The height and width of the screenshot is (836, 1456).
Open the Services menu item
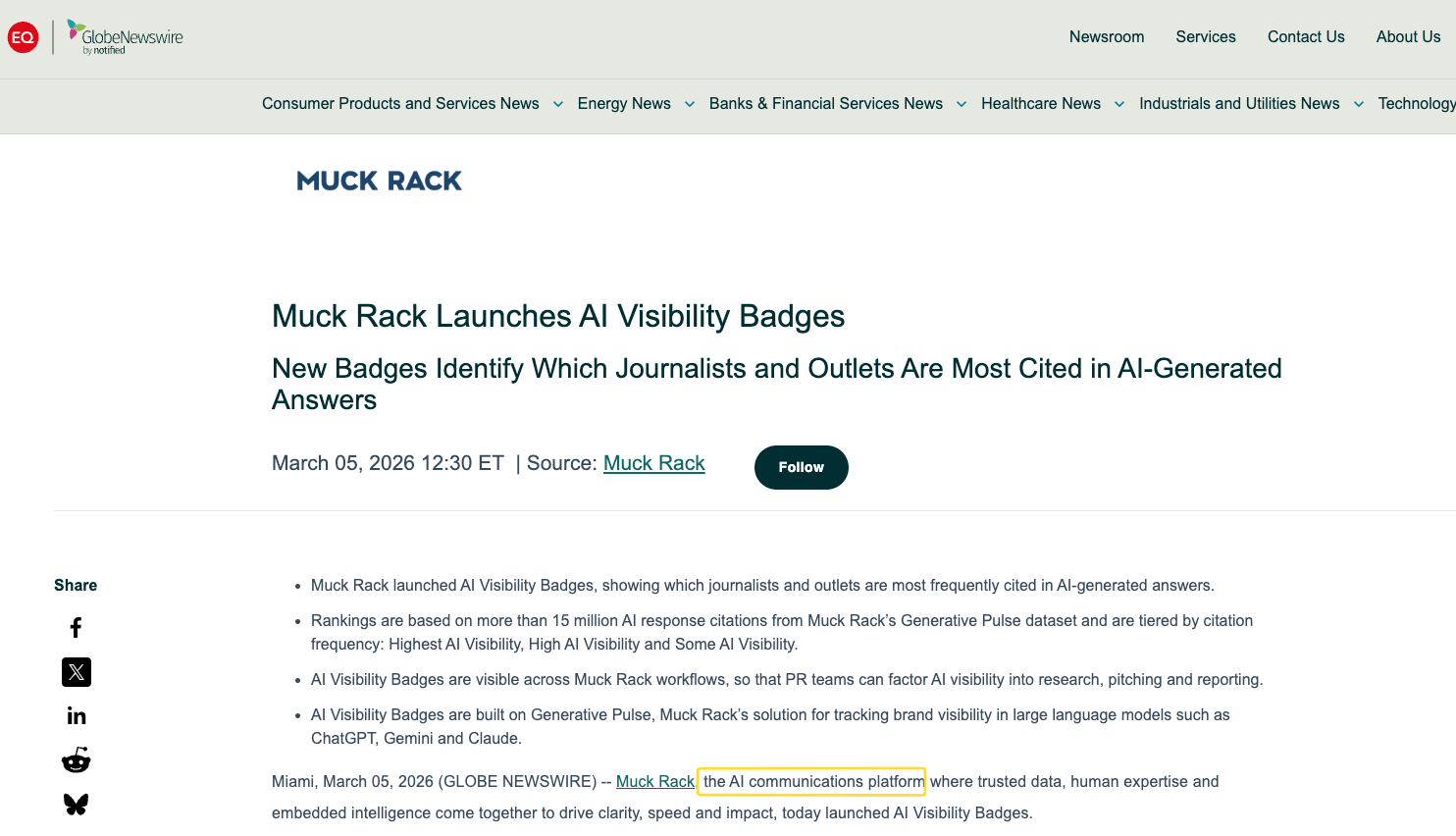tap(1206, 37)
